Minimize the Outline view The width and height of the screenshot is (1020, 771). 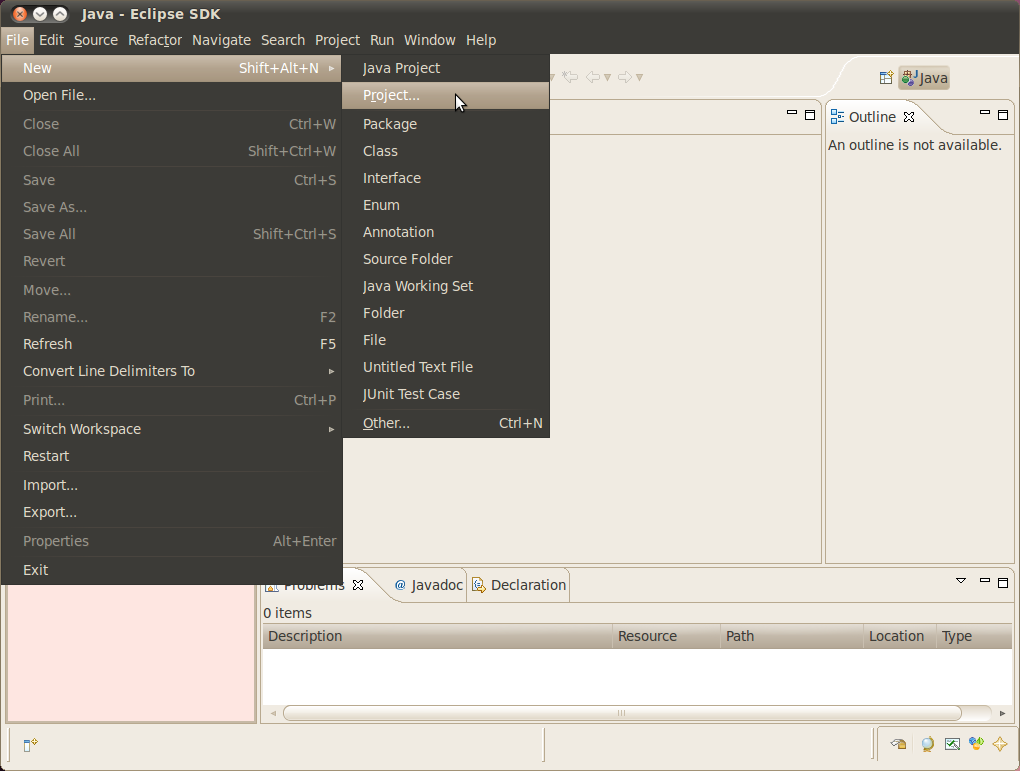click(x=985, y=113)
